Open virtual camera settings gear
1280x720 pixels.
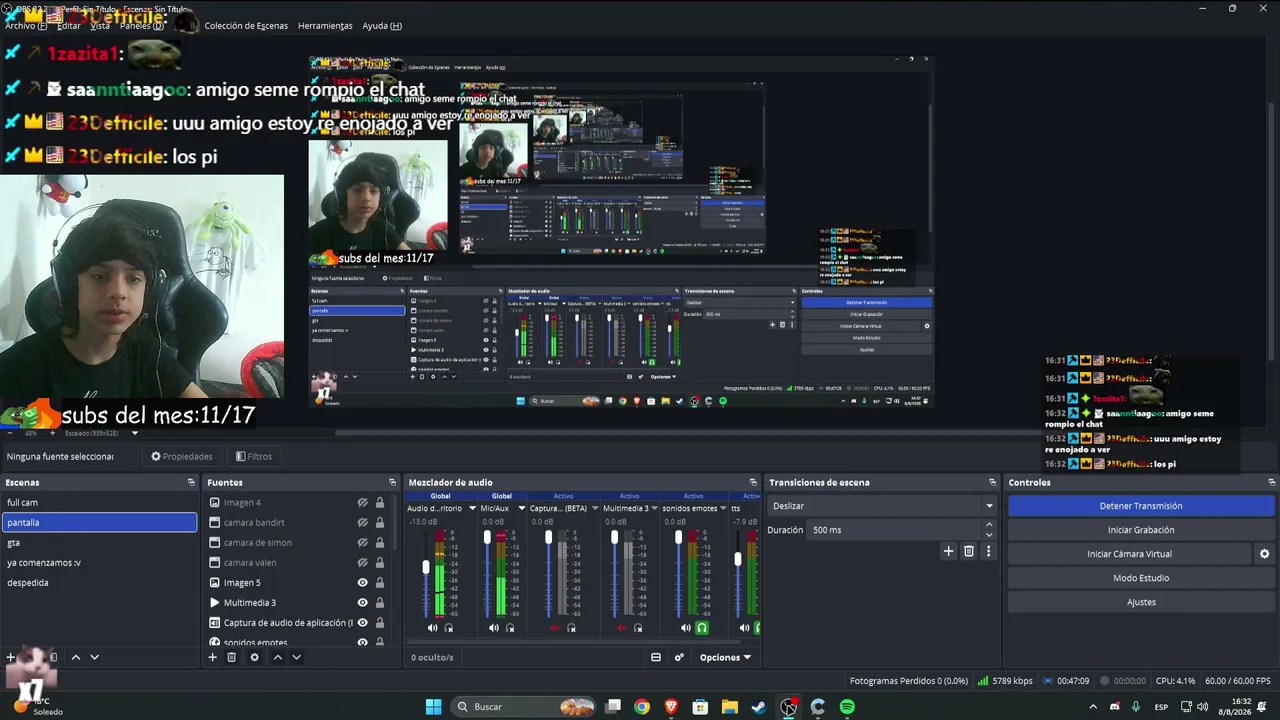tap(1264, 554)
